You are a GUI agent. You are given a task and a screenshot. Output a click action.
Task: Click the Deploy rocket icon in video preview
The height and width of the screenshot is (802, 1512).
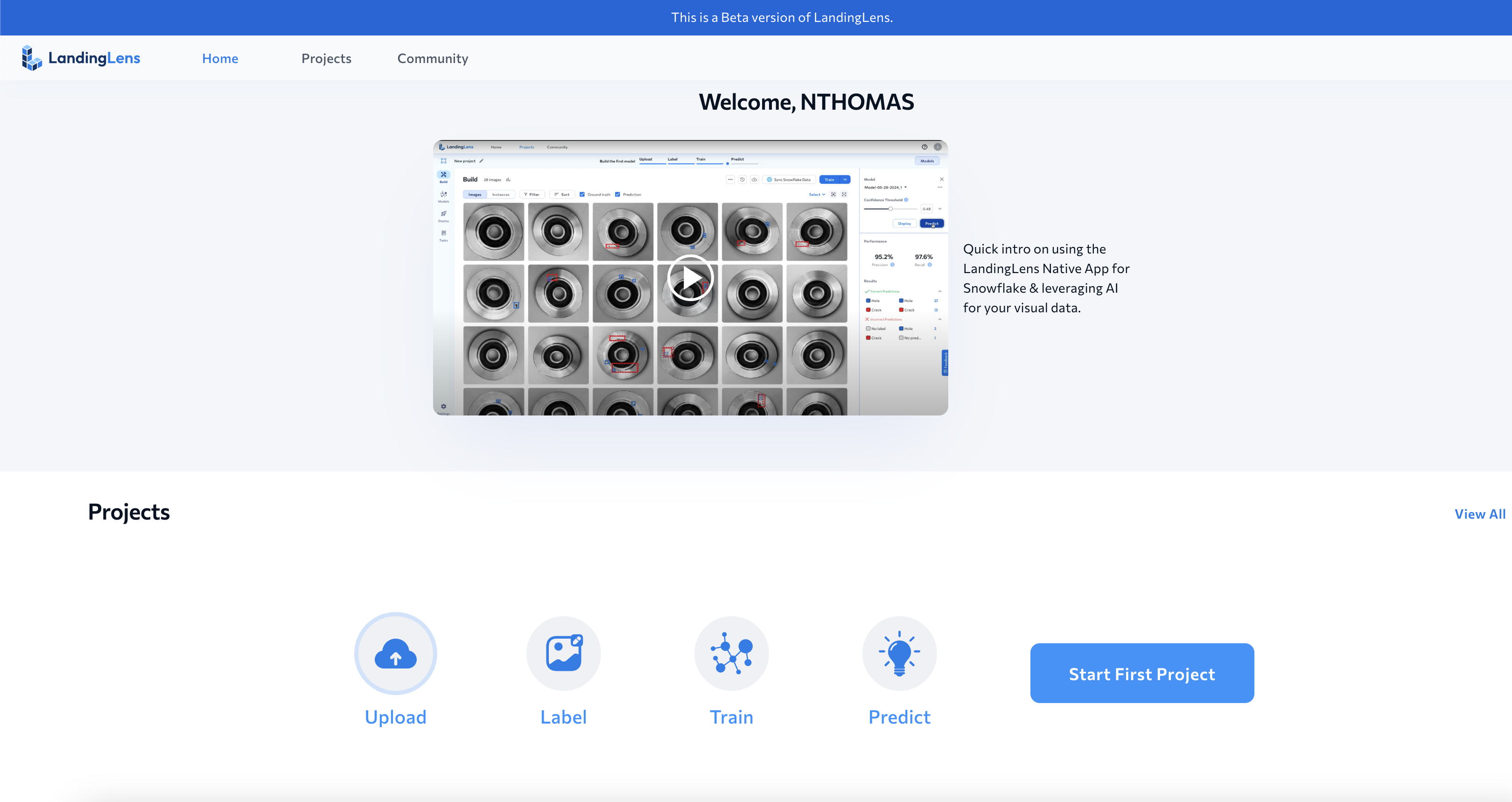coord(443,214)
